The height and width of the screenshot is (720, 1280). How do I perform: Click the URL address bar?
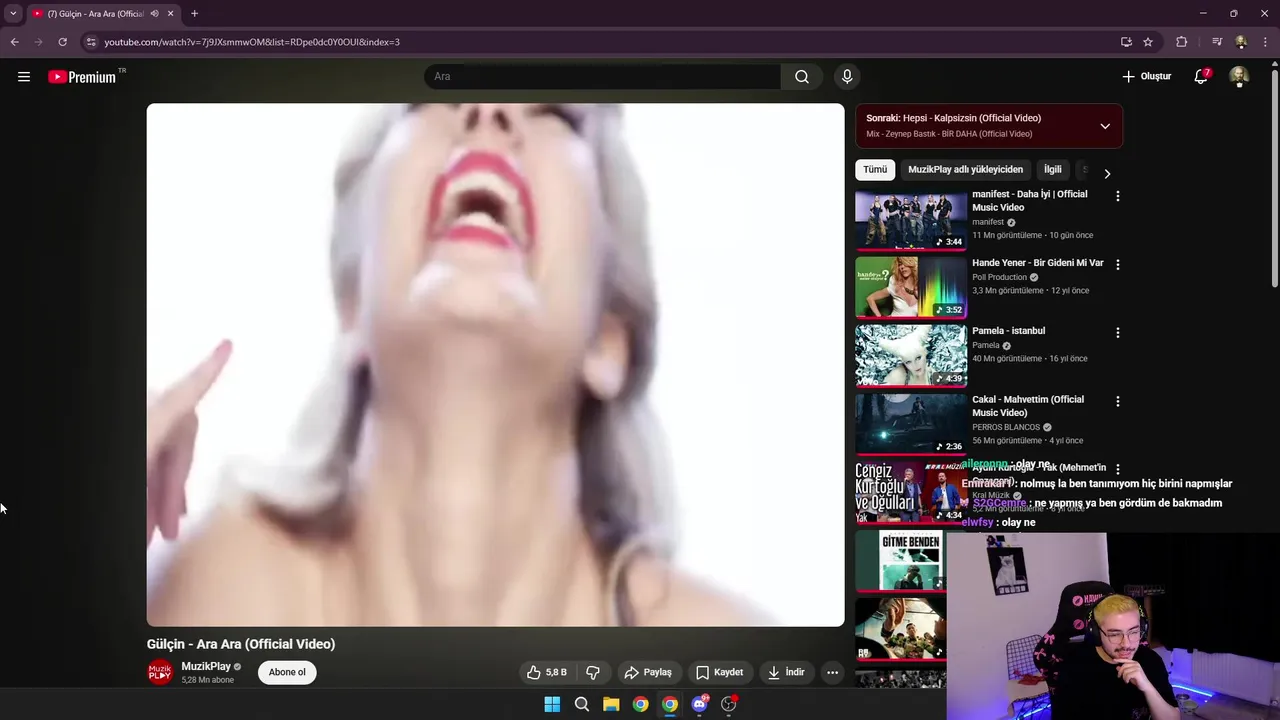600,42
